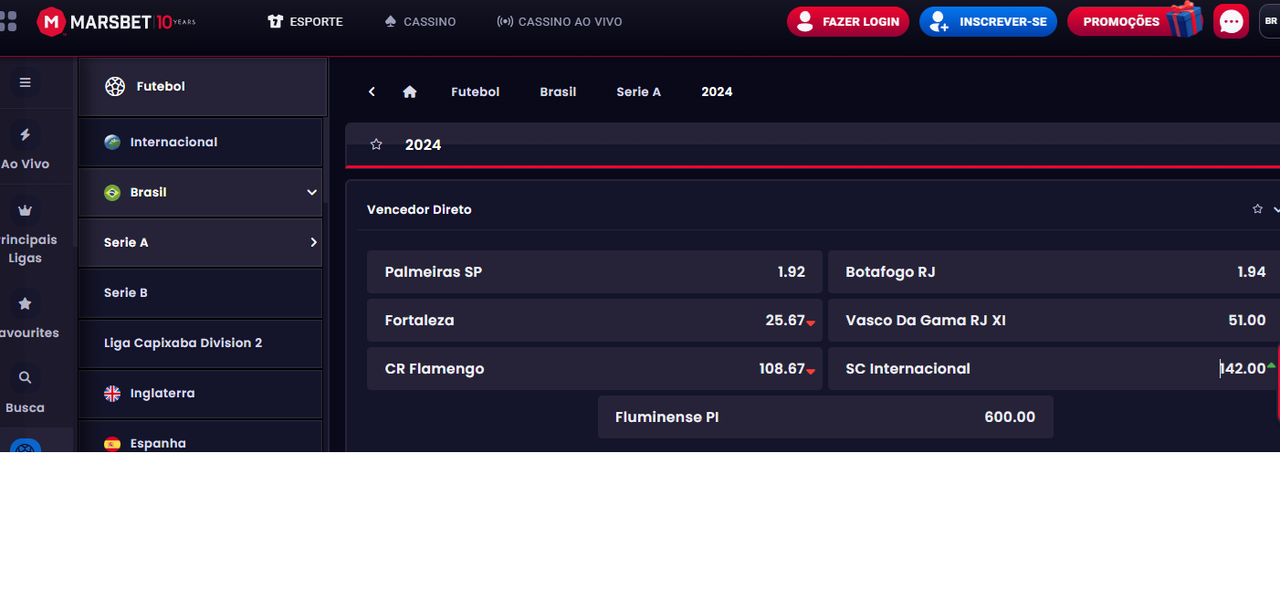Click the 2024 breadcrumb item

coord(716,91)
